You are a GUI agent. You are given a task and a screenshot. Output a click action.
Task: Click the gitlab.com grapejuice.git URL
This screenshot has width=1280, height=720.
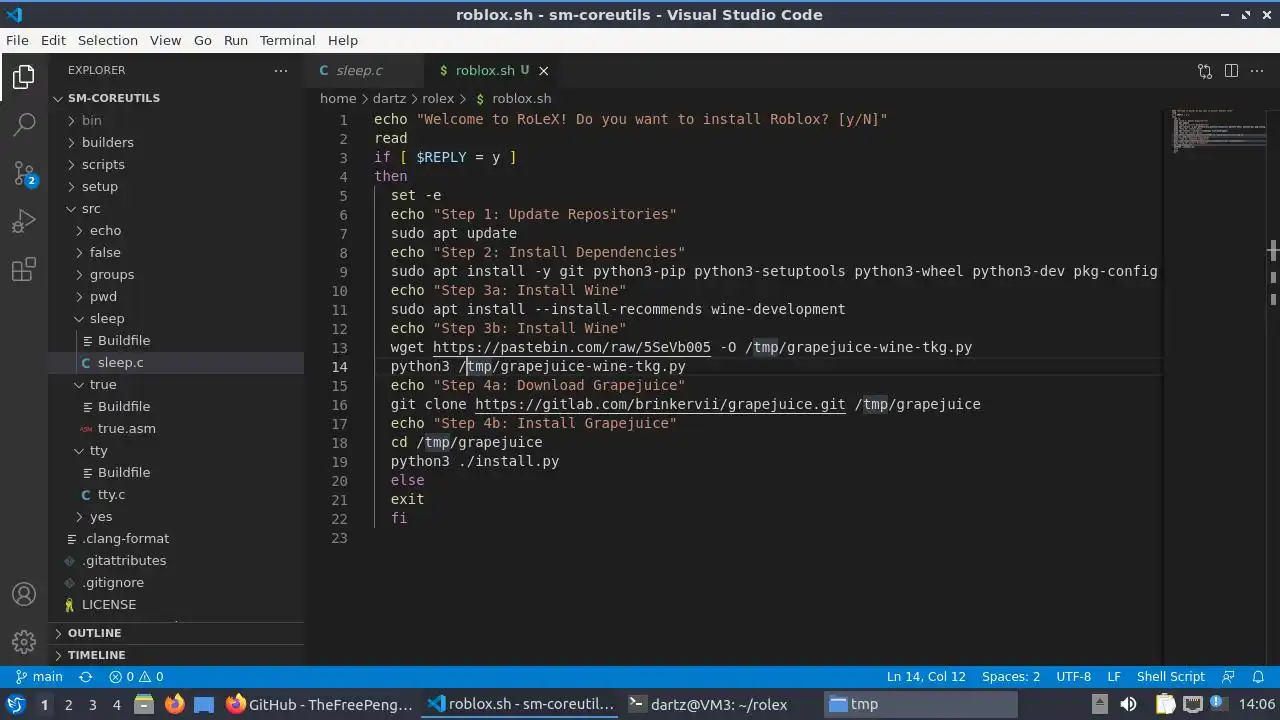(660, 404)
